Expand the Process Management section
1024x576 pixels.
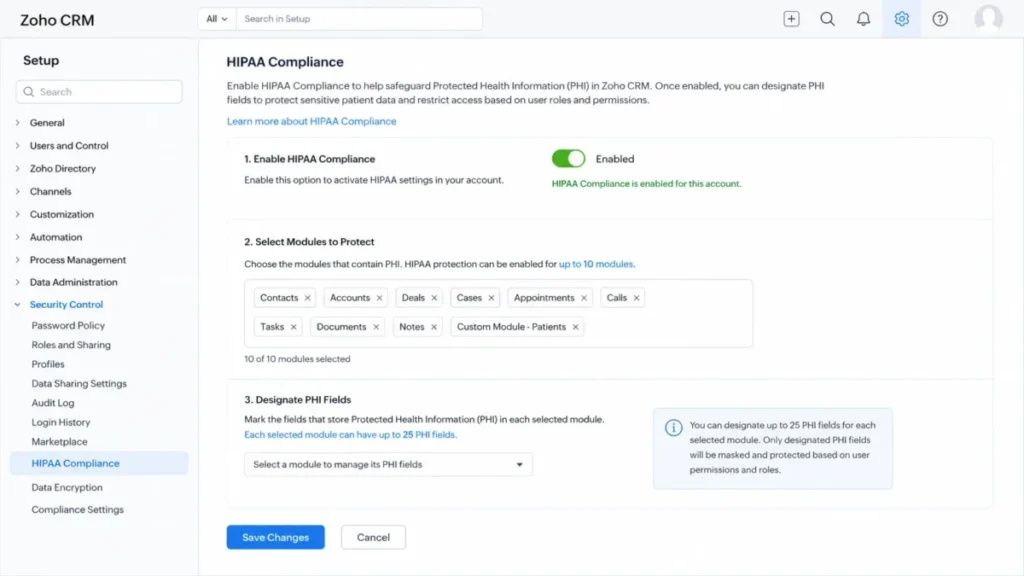[18, 260]
